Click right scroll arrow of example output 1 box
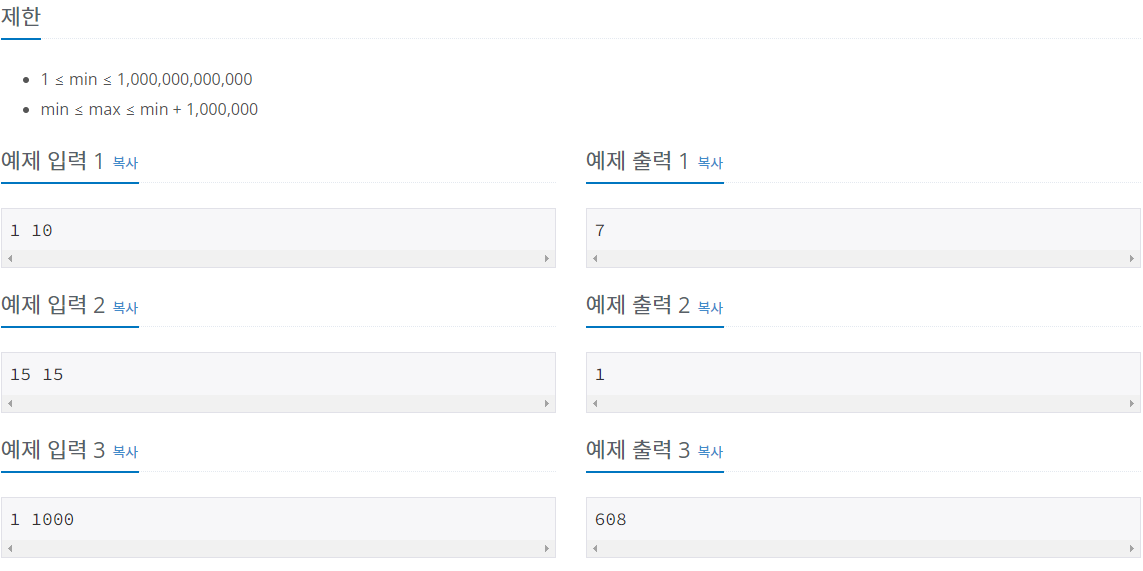This screenshot has width=1143, height=571. tap(1132, 259)
